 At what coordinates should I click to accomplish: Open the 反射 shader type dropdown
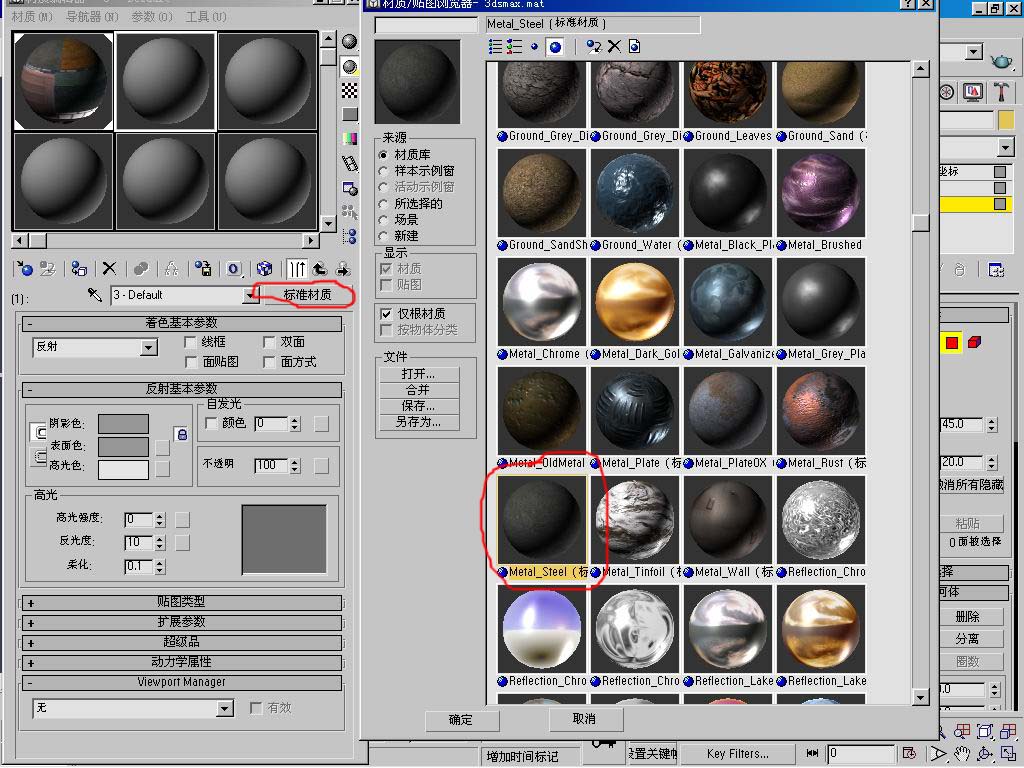[149, 347]
